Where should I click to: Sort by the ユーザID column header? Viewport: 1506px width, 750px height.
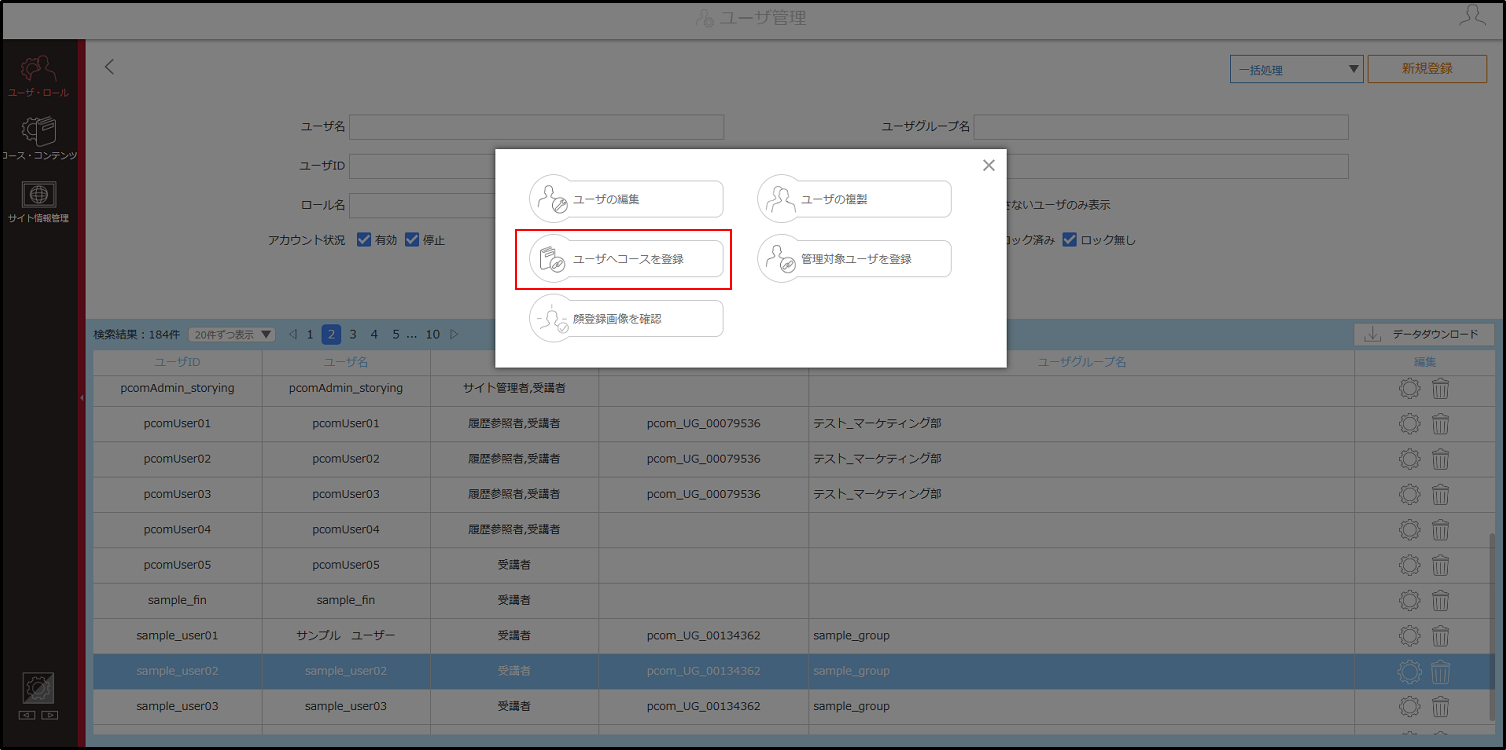point(178,362)
